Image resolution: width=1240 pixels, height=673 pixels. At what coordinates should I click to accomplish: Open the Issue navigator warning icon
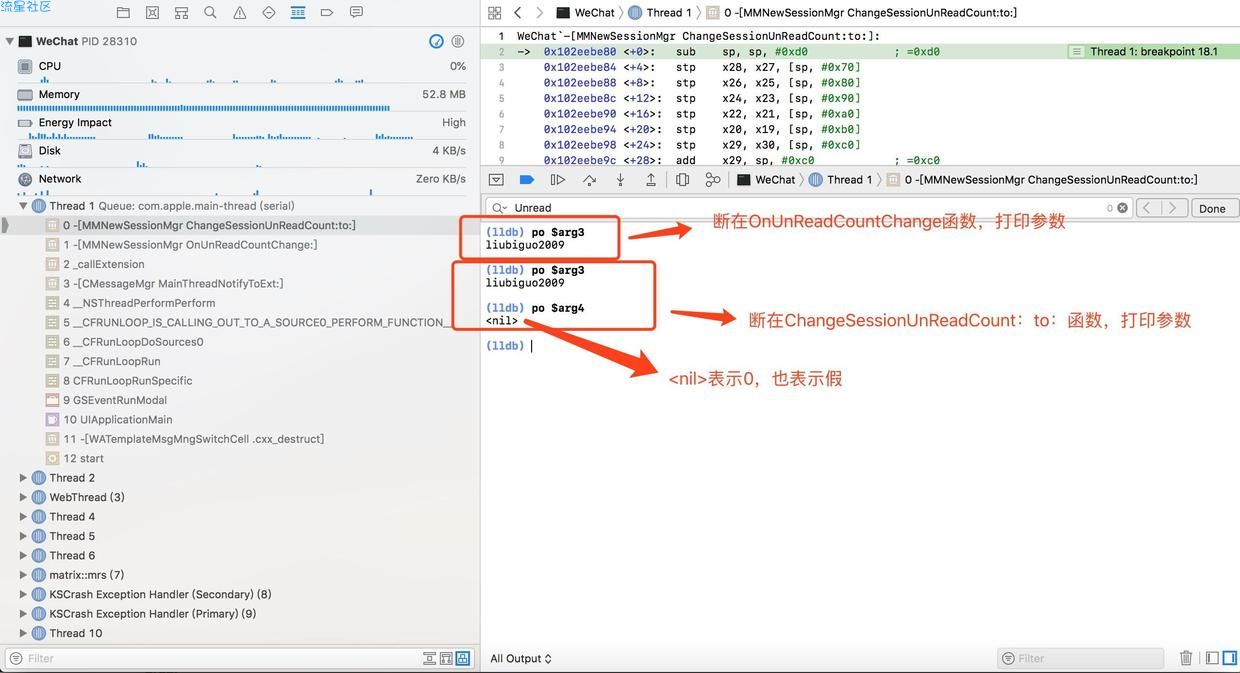pyautogui.click(x=240, y=13)
